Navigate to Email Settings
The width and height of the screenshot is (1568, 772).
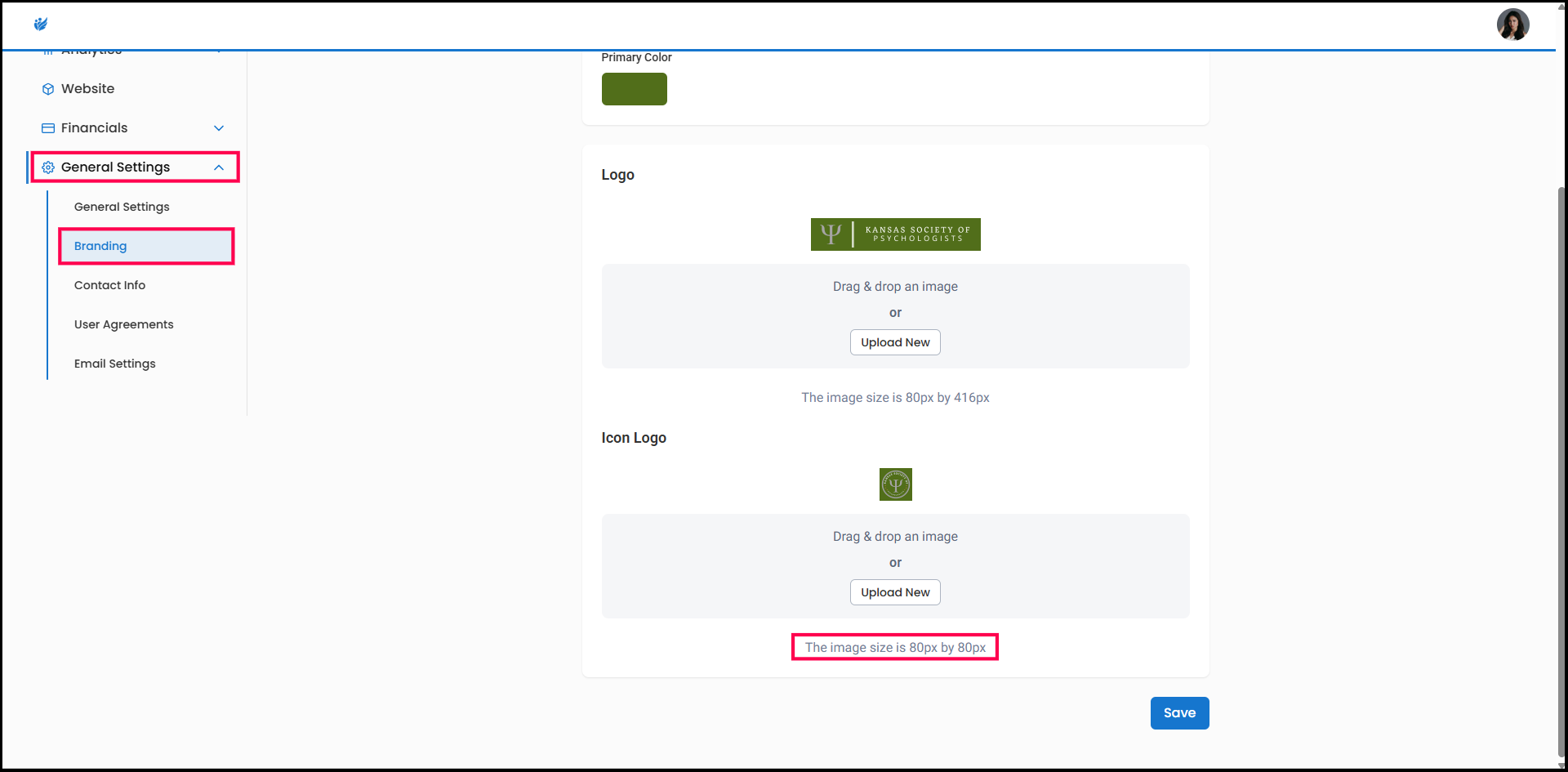click(114, 364)
